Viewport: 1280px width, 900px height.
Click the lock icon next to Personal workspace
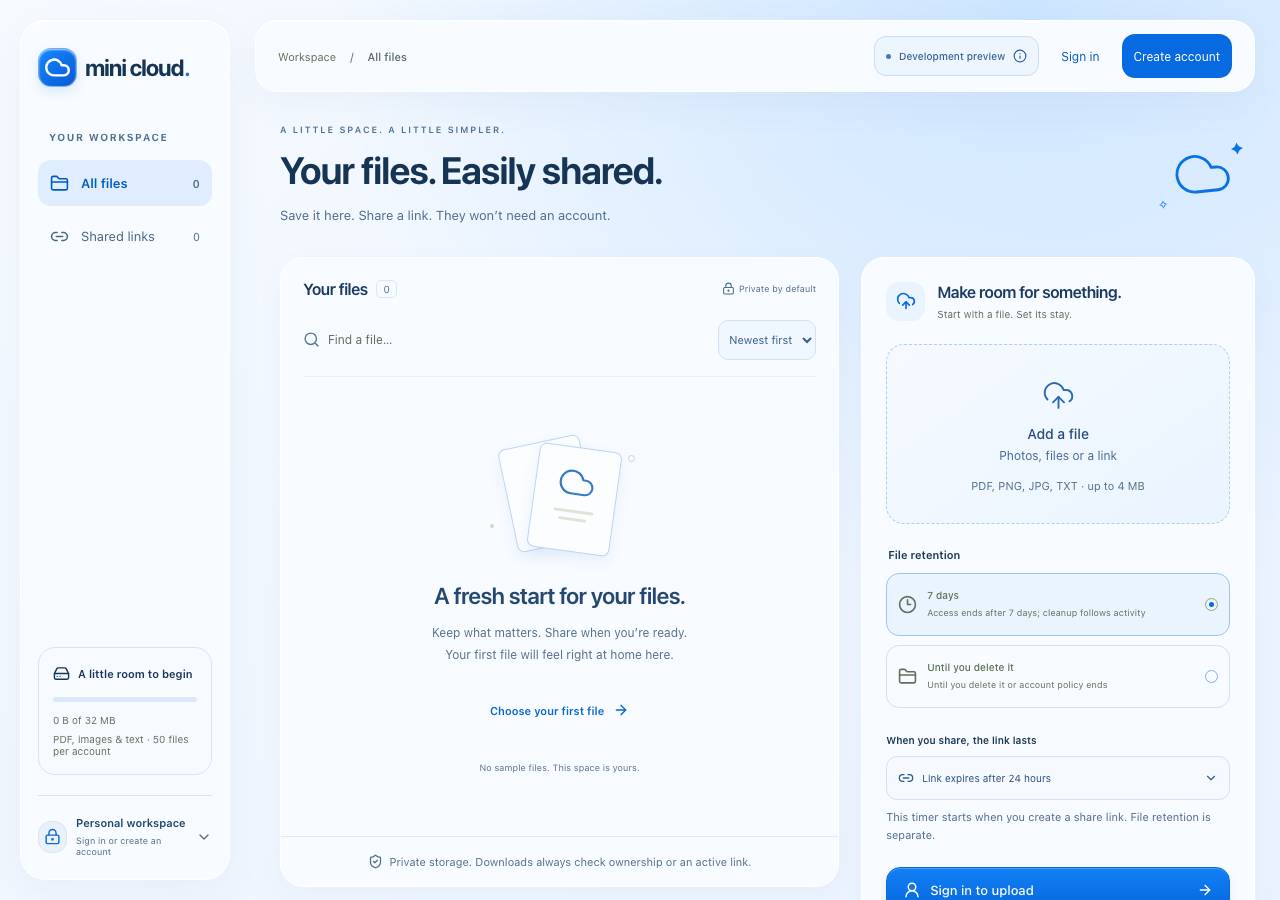(x=53, y=837)
